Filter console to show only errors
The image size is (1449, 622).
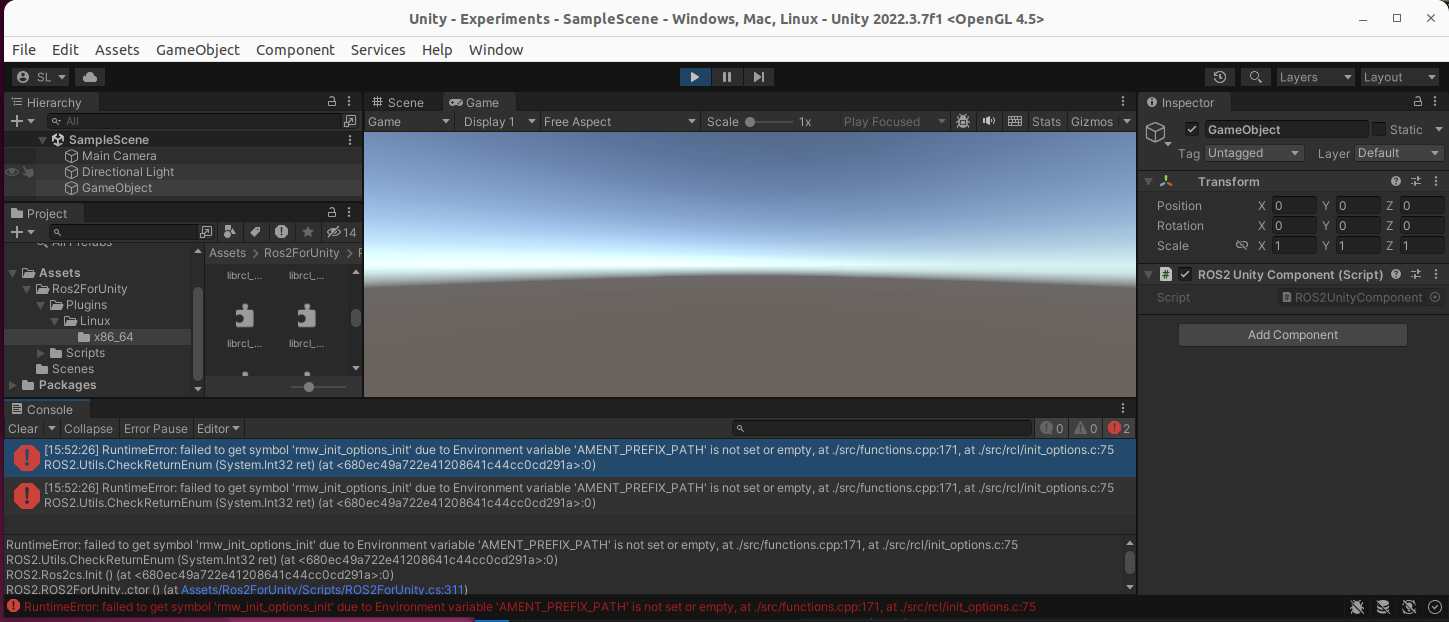tap(1117, 428)
